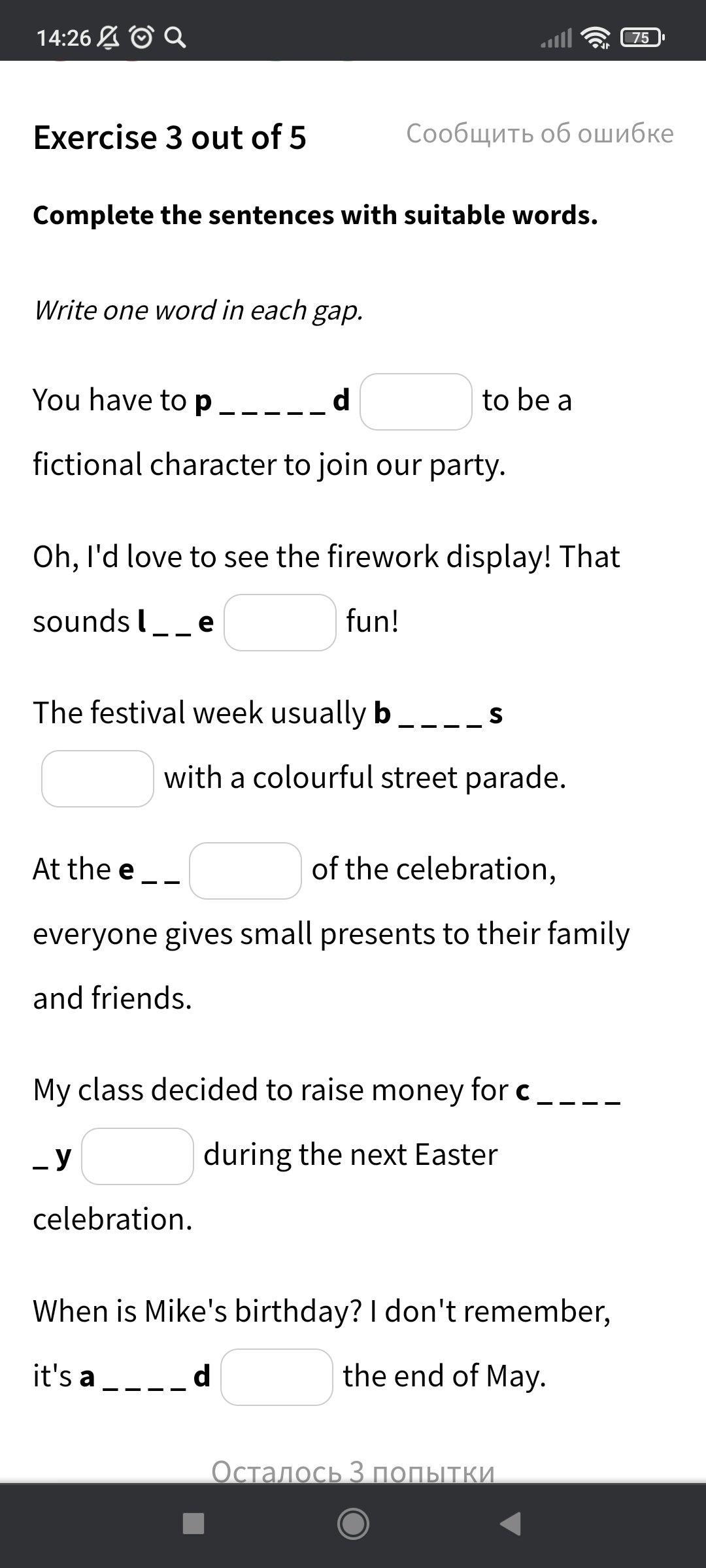Tap the 'Write one word in each gap' hint
This screenshot has height=1568, width=706.
tap(198, 310)
